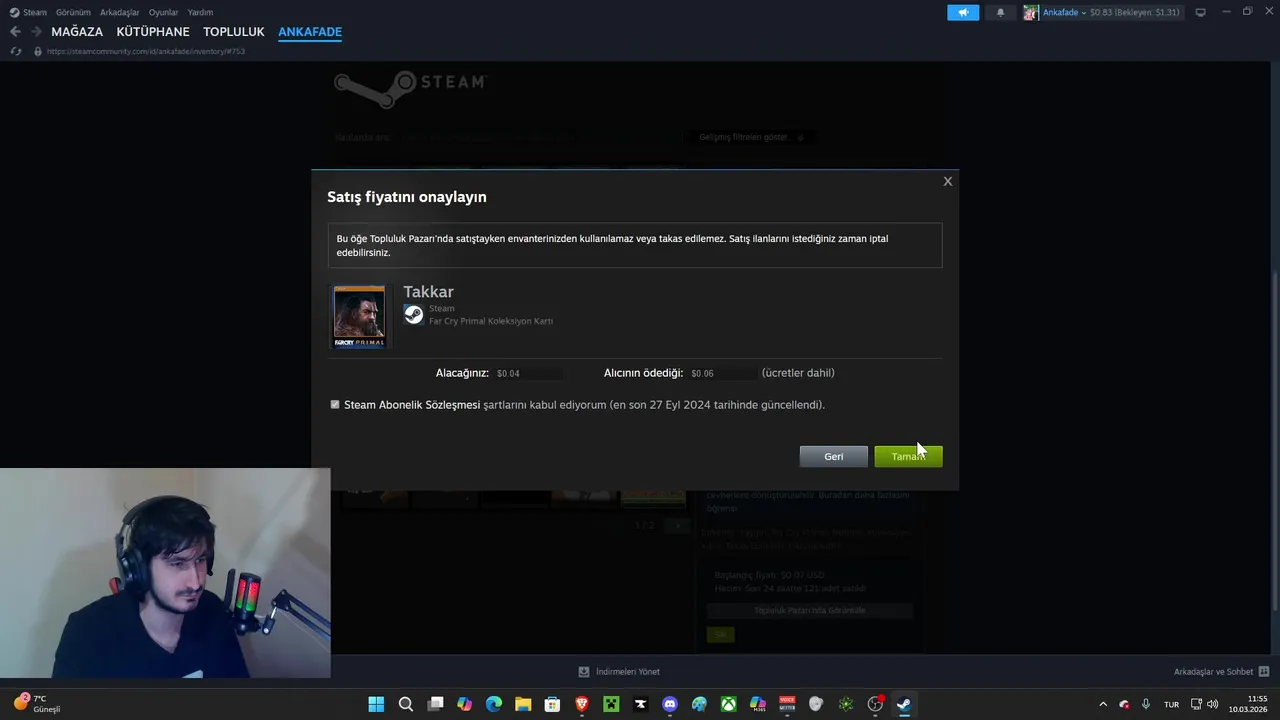Viewport: 1280px width, 720px height.
Task: Open the Windows Start menu
Action: (x=376, y=704)
